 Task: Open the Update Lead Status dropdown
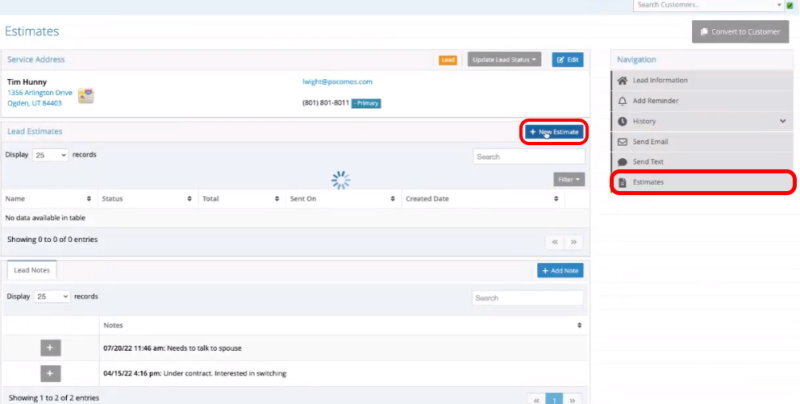504,60
